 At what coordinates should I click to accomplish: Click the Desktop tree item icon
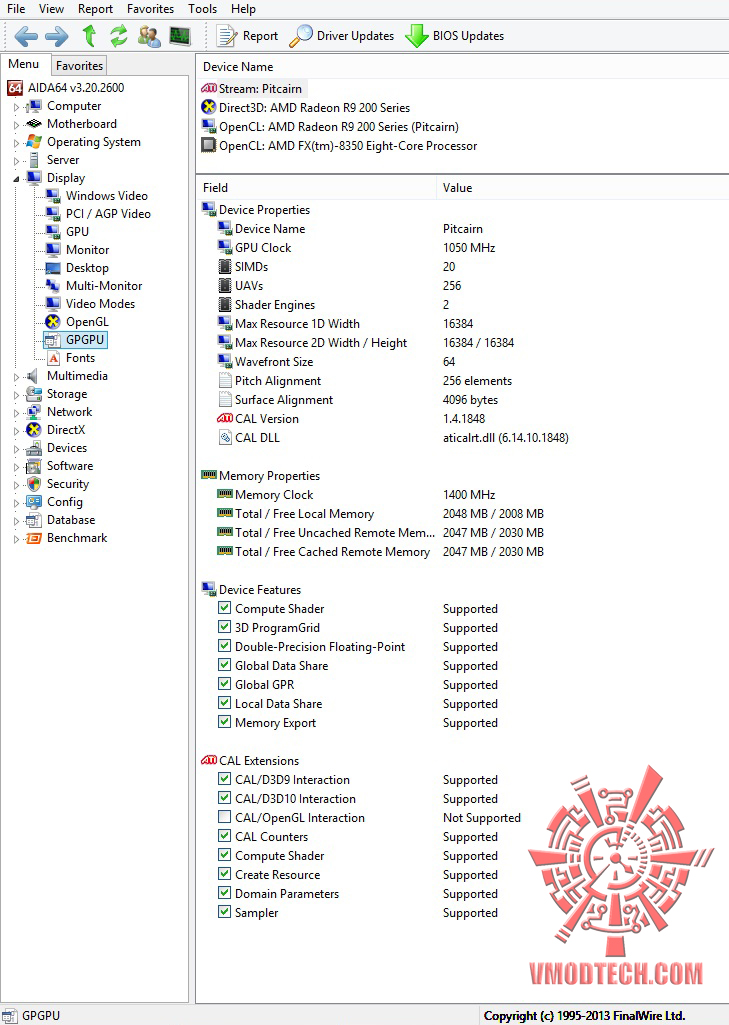coord(53,267)
